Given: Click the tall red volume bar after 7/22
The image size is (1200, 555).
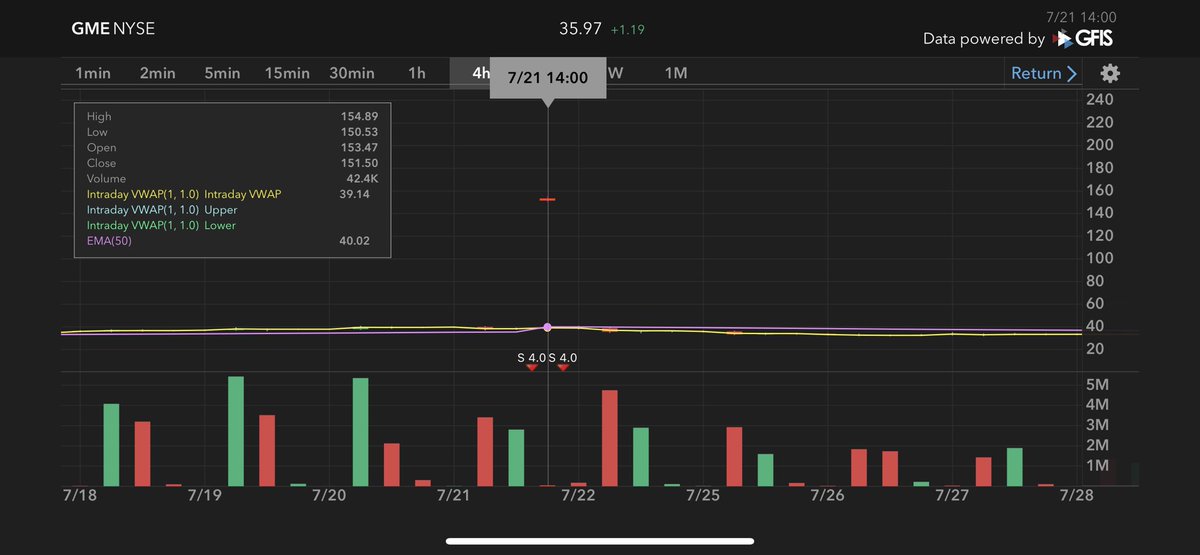Looking at the screenshot, I should click(x=610, y=438).
